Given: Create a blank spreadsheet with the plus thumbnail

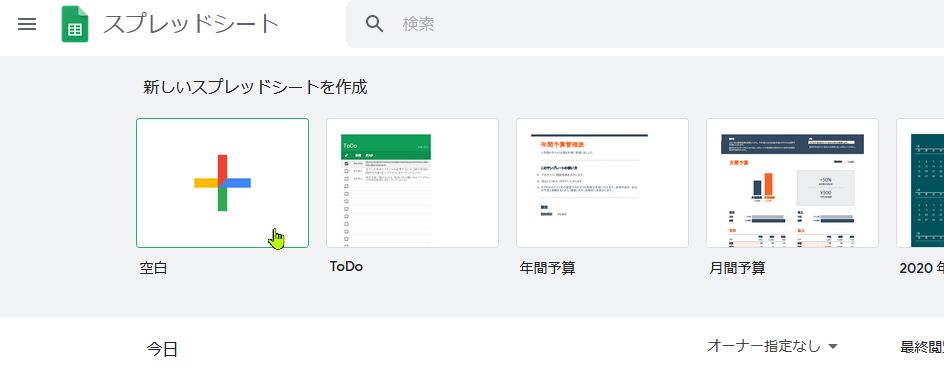Looking at the screenshot, I should 222,183.
